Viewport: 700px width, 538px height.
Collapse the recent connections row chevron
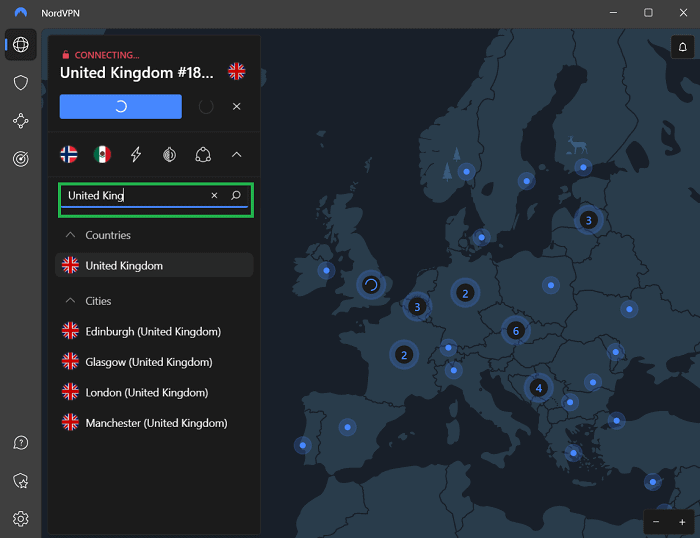pyautogui.click(x=237, y=154)
